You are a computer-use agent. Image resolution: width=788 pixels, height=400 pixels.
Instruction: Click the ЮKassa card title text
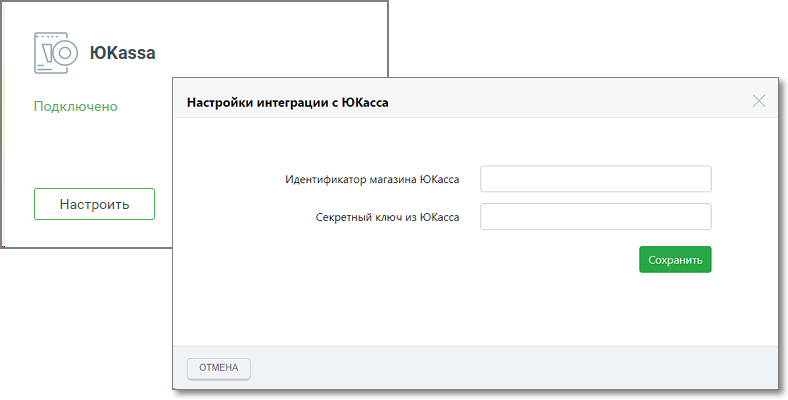(x=123, y=53)
